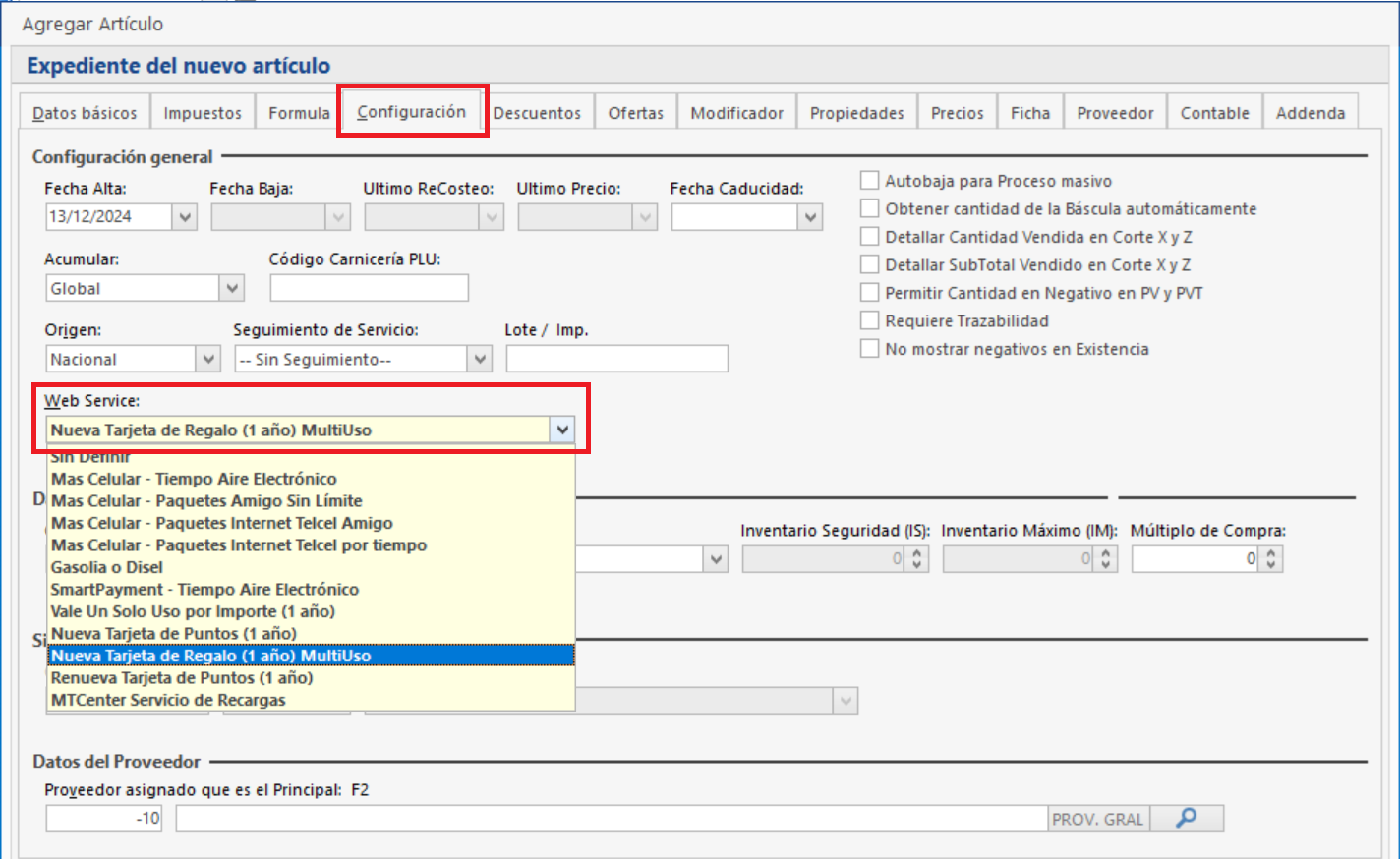Go to the Descuentos tab
The width and height of the screenshot is (1400, 859).
tap(537, 113)
